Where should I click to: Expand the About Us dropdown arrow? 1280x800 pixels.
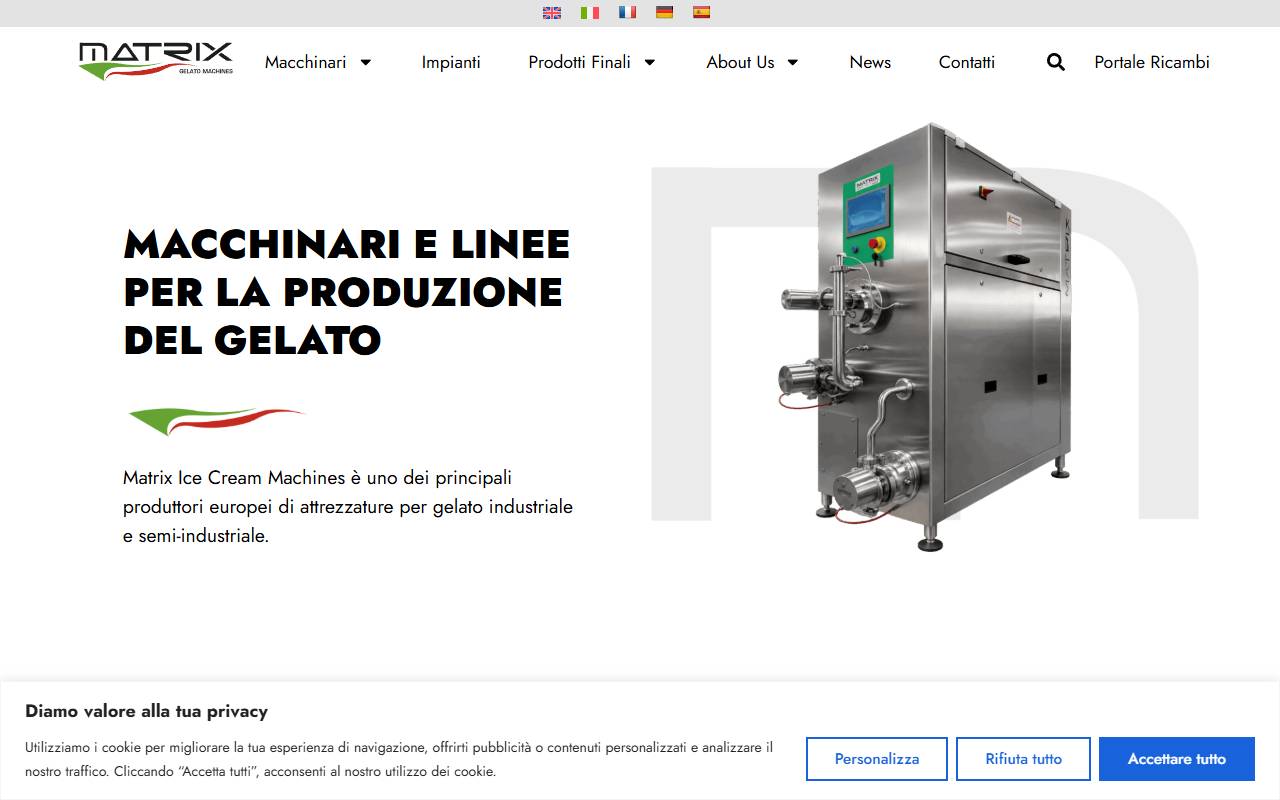pyautogui.click(x=793, y=62)
